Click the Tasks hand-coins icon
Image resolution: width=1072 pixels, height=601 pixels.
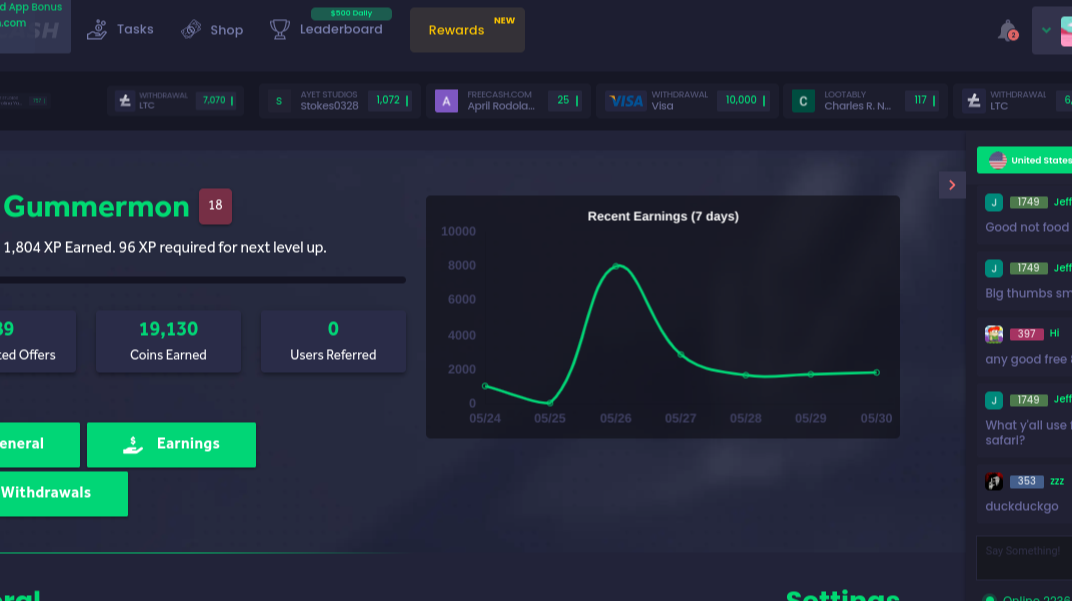pyautogui.click(x=97, y=29)
